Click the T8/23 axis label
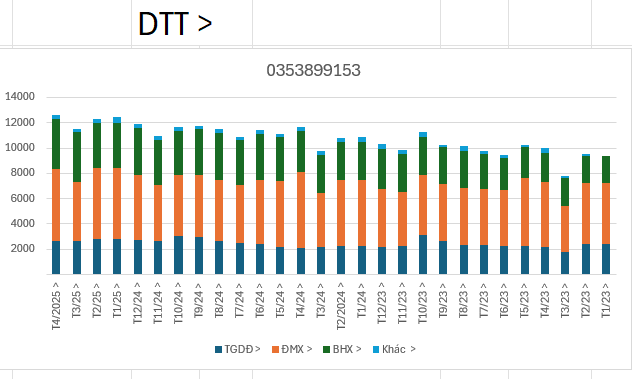The height and width of the screenshot is (379, 632). (x=464, y=300)
